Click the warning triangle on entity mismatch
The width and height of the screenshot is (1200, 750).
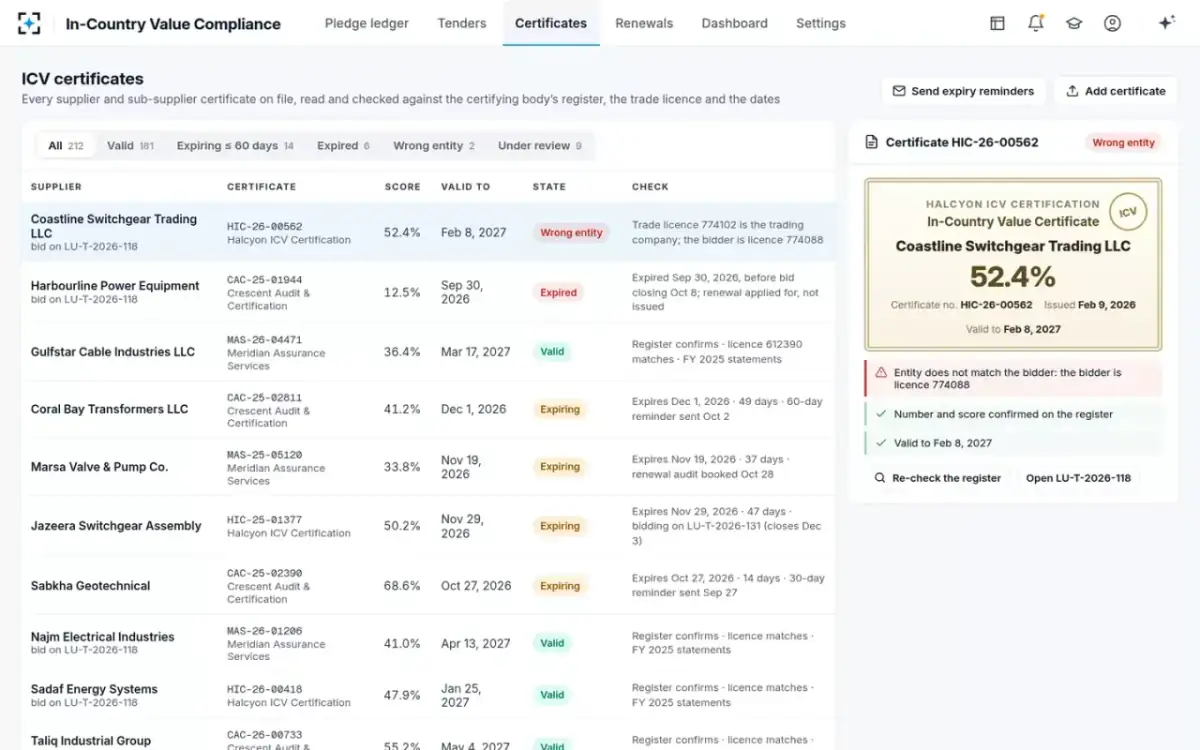pyautogui.click(x=881, y=372)
